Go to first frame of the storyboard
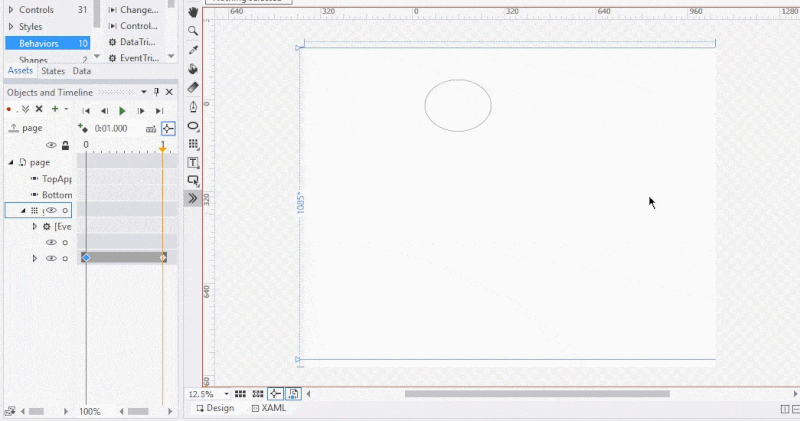This screenshot has height=421, width=800. (86, 111)
